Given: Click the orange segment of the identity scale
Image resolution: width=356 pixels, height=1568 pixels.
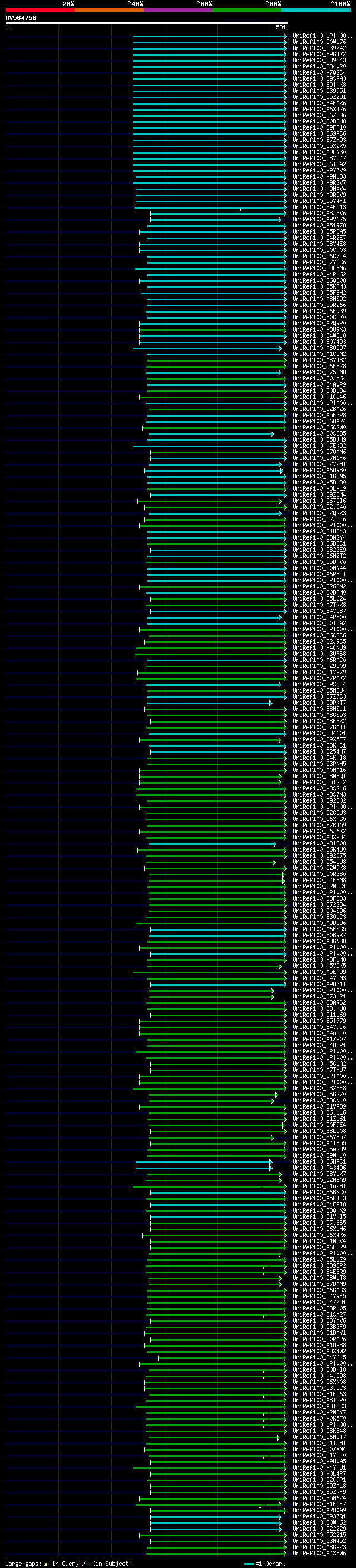Looking at the screenshot, I should pos(109,10).
